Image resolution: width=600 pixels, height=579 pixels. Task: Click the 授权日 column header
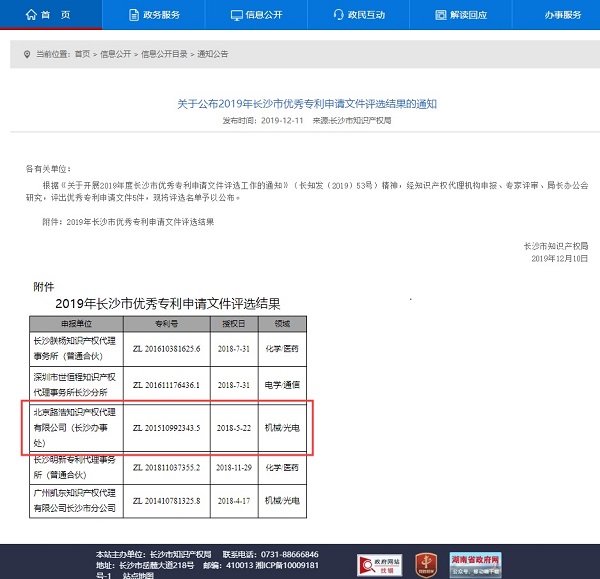tap(234, 324)
